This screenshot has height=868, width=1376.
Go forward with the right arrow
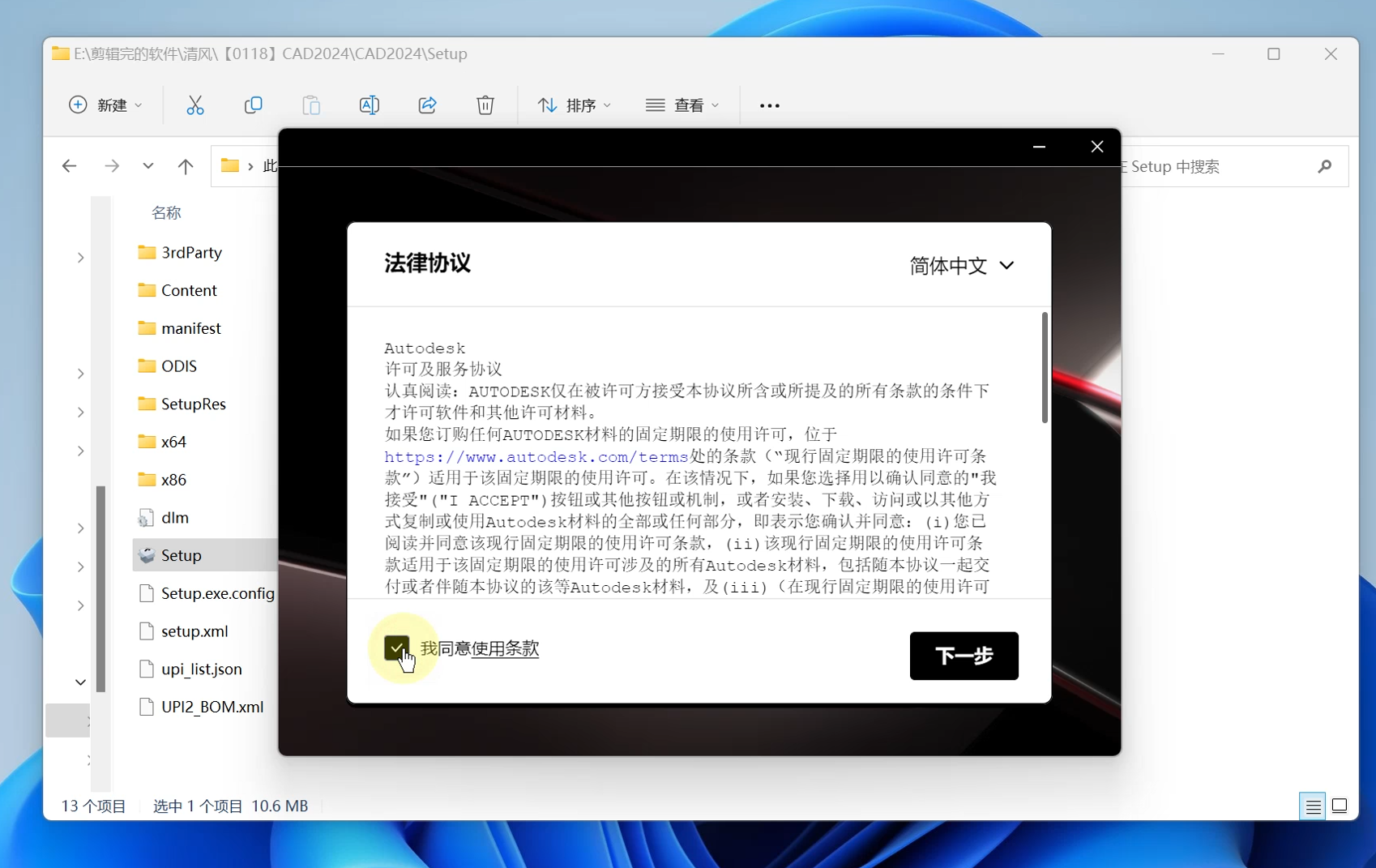click(x=112, y=166)
